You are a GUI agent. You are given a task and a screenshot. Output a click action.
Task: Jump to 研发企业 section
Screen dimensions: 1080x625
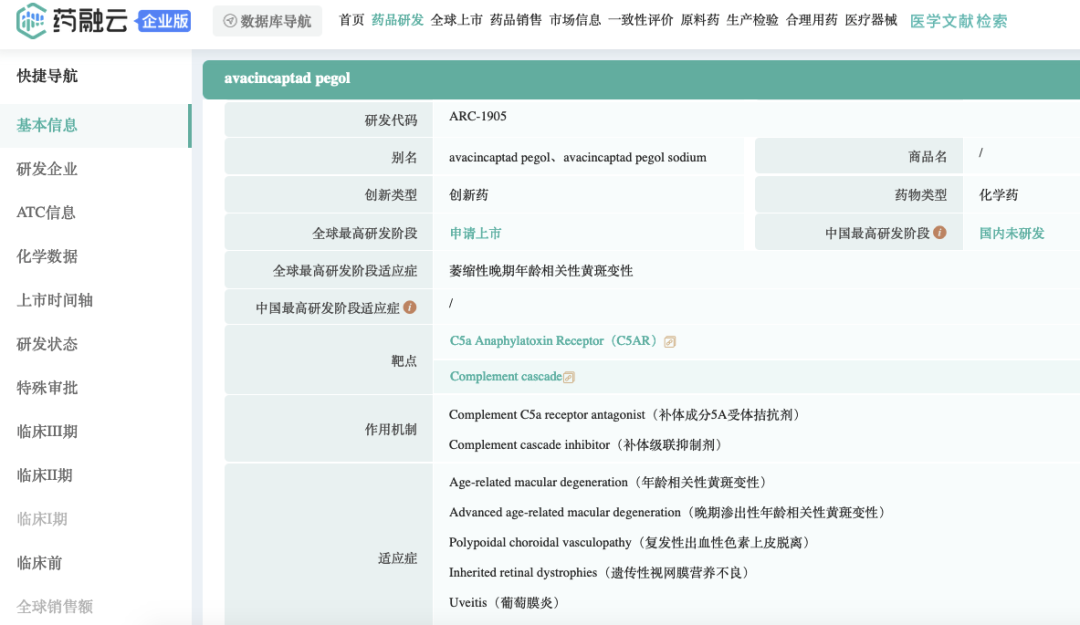[47, 169]
